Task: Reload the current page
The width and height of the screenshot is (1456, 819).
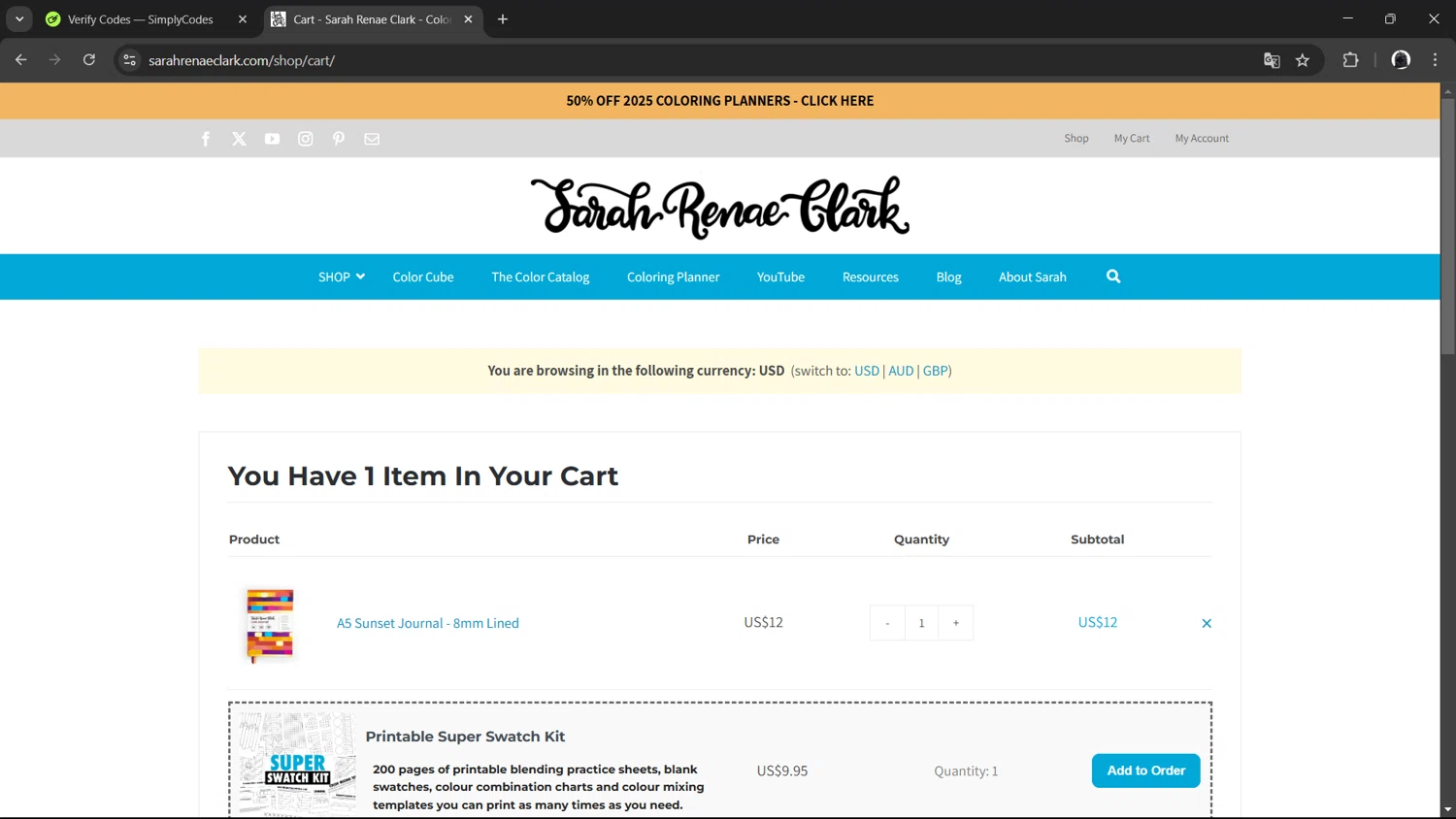Action: point(89,60)
